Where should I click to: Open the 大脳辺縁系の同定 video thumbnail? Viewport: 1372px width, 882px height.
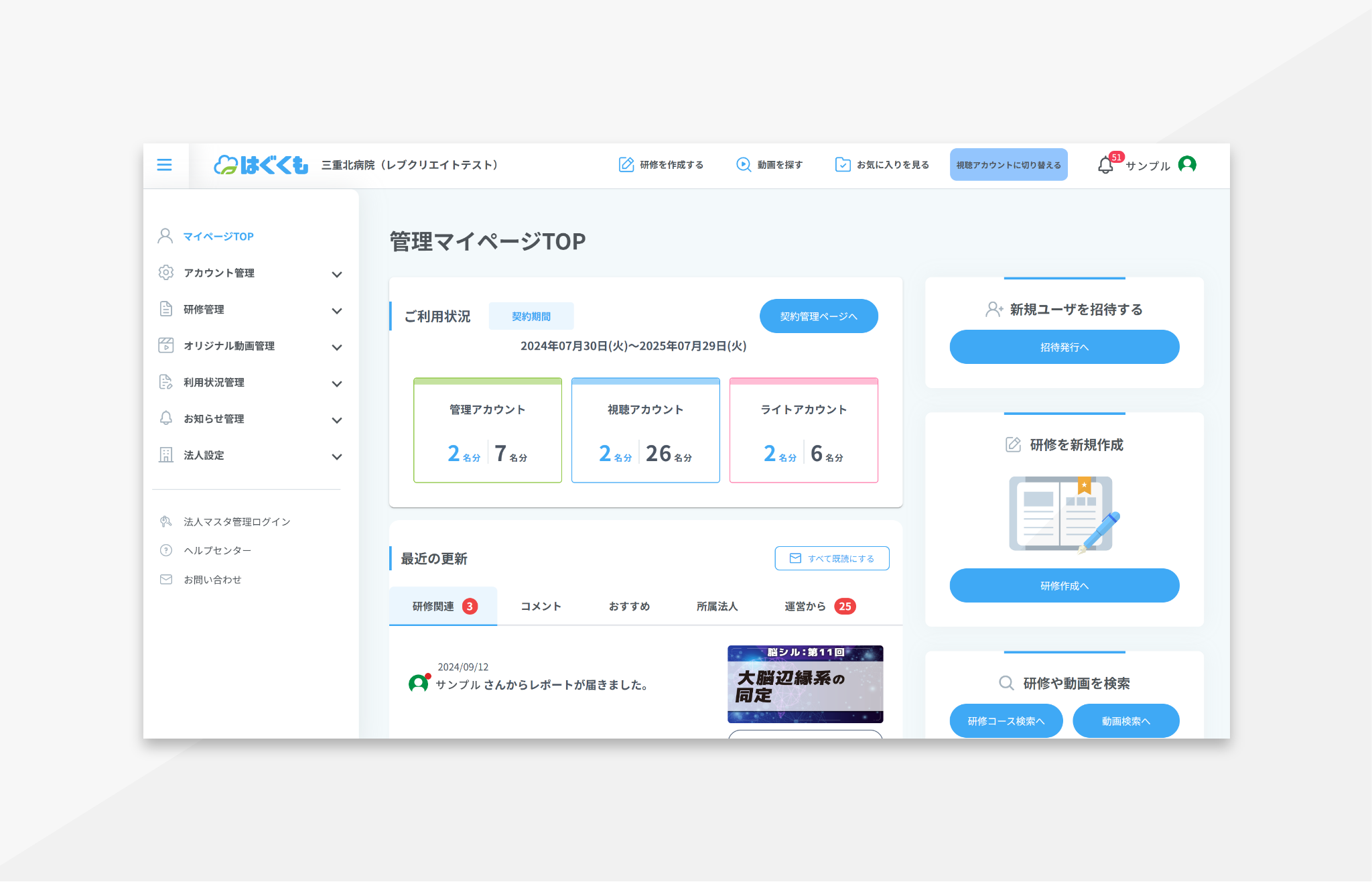(x=805, y=684)
